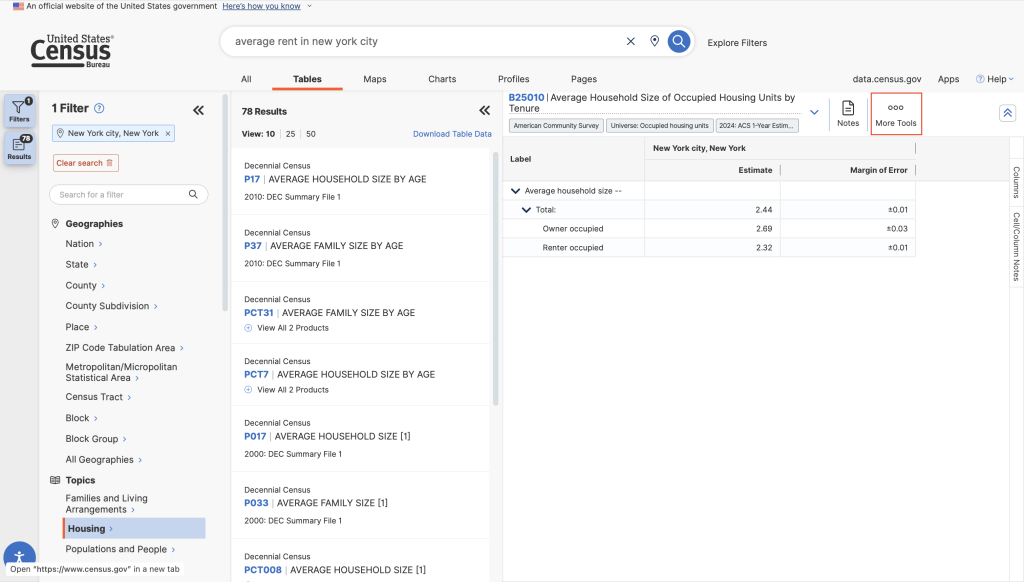
Task: Click the search magnifier button
Action: pos(679,42)
